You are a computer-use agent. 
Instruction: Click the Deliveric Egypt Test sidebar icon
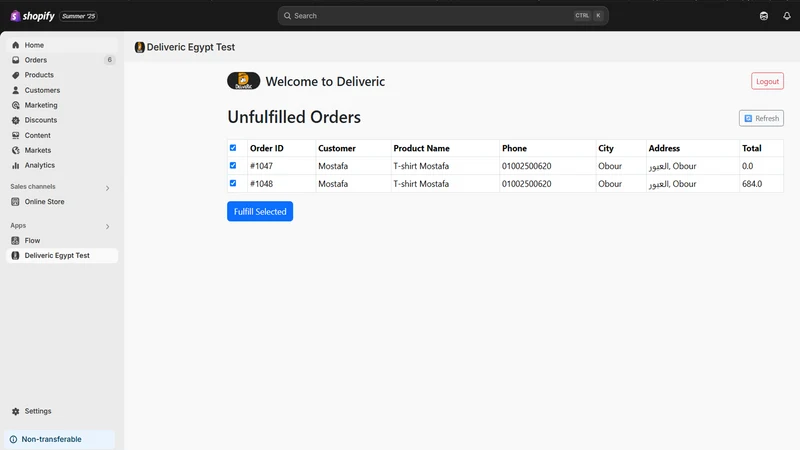point(15,256)
